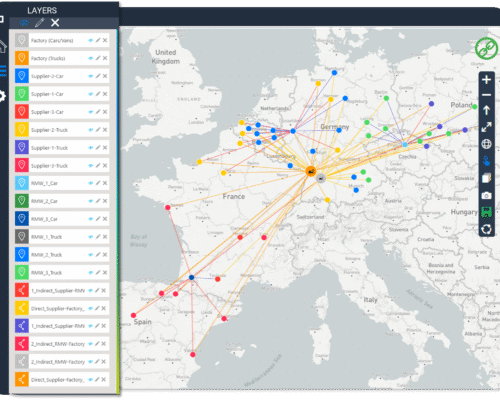Image resolution: width=500 pixels, height=400 pixels.
Task: Click gray line swatch of 2_Indirect_RMW-Factory
Action: pos(22,362)
